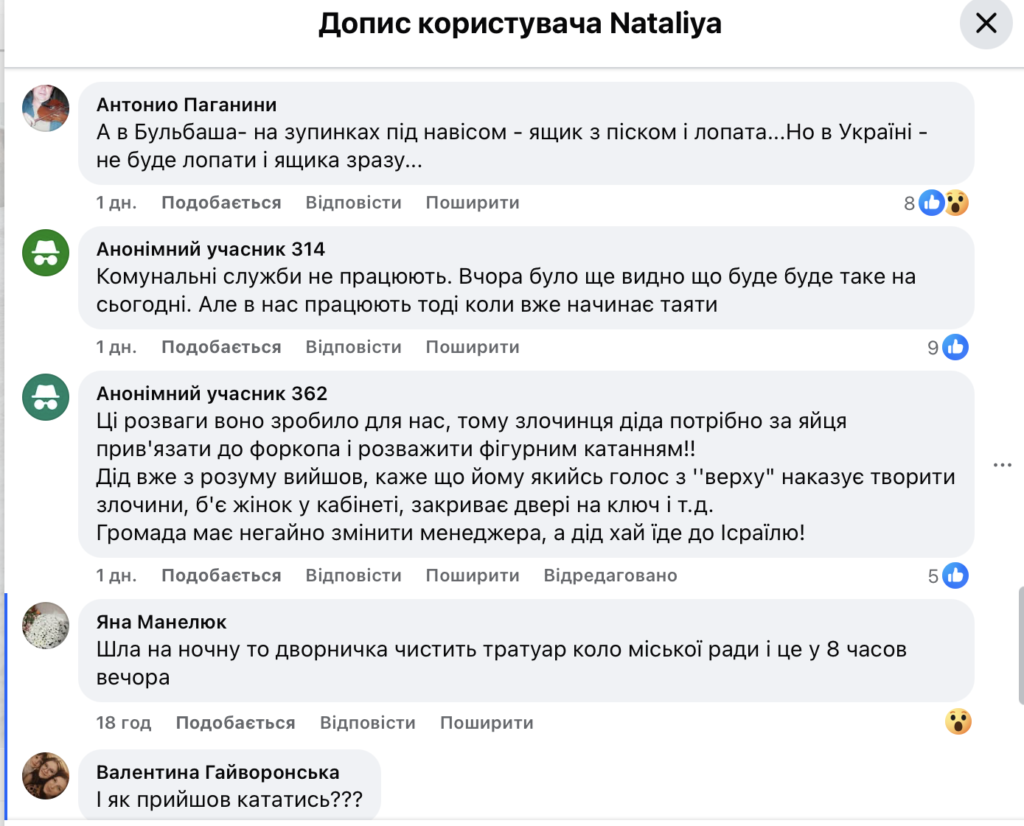Open Антонио Паганини profile avatar
The width and height of the screenshot is (1024, 826).
pyautogui.click(x=46, y=108)
